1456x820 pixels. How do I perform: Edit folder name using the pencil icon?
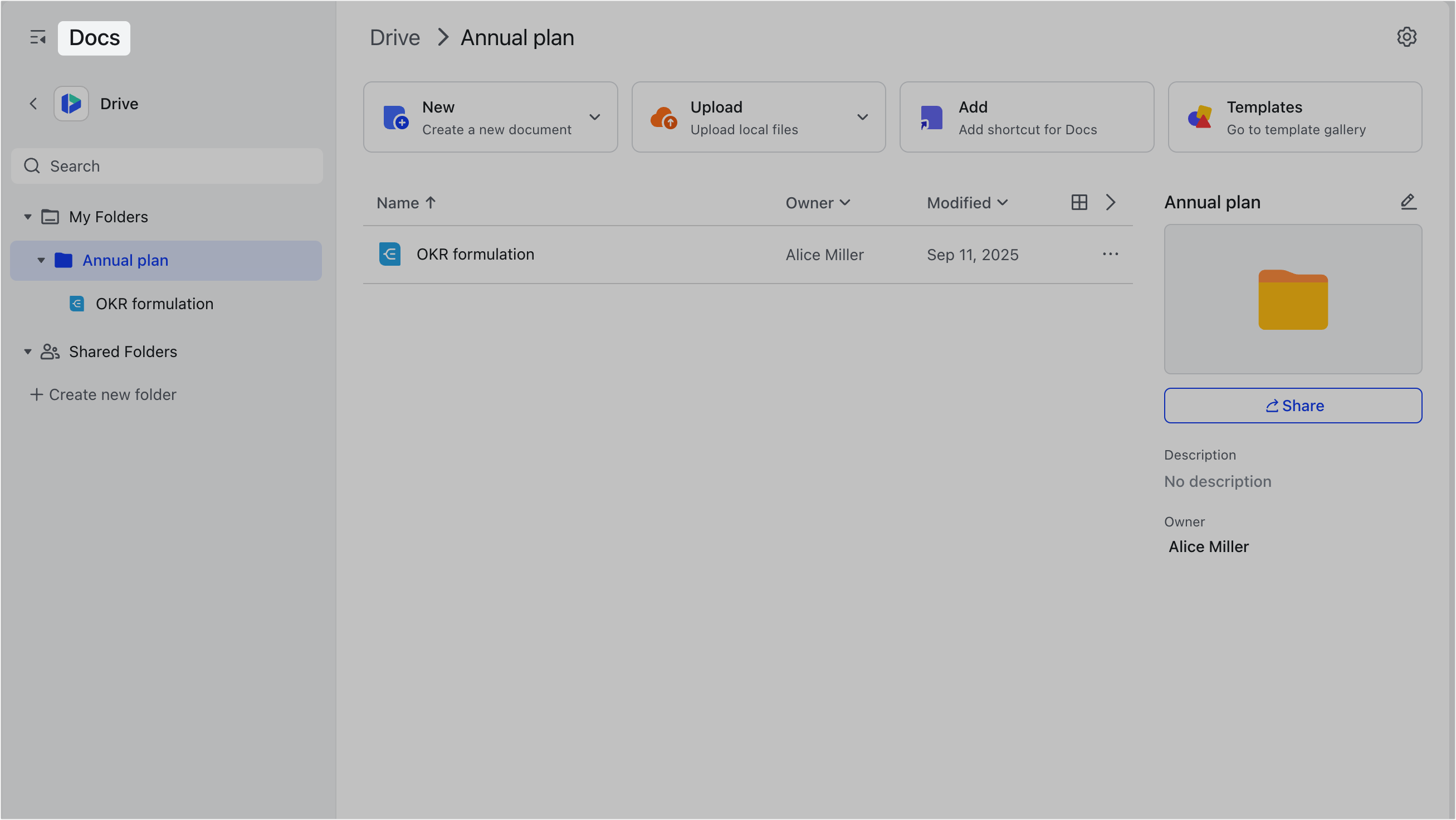(1409, 202)
